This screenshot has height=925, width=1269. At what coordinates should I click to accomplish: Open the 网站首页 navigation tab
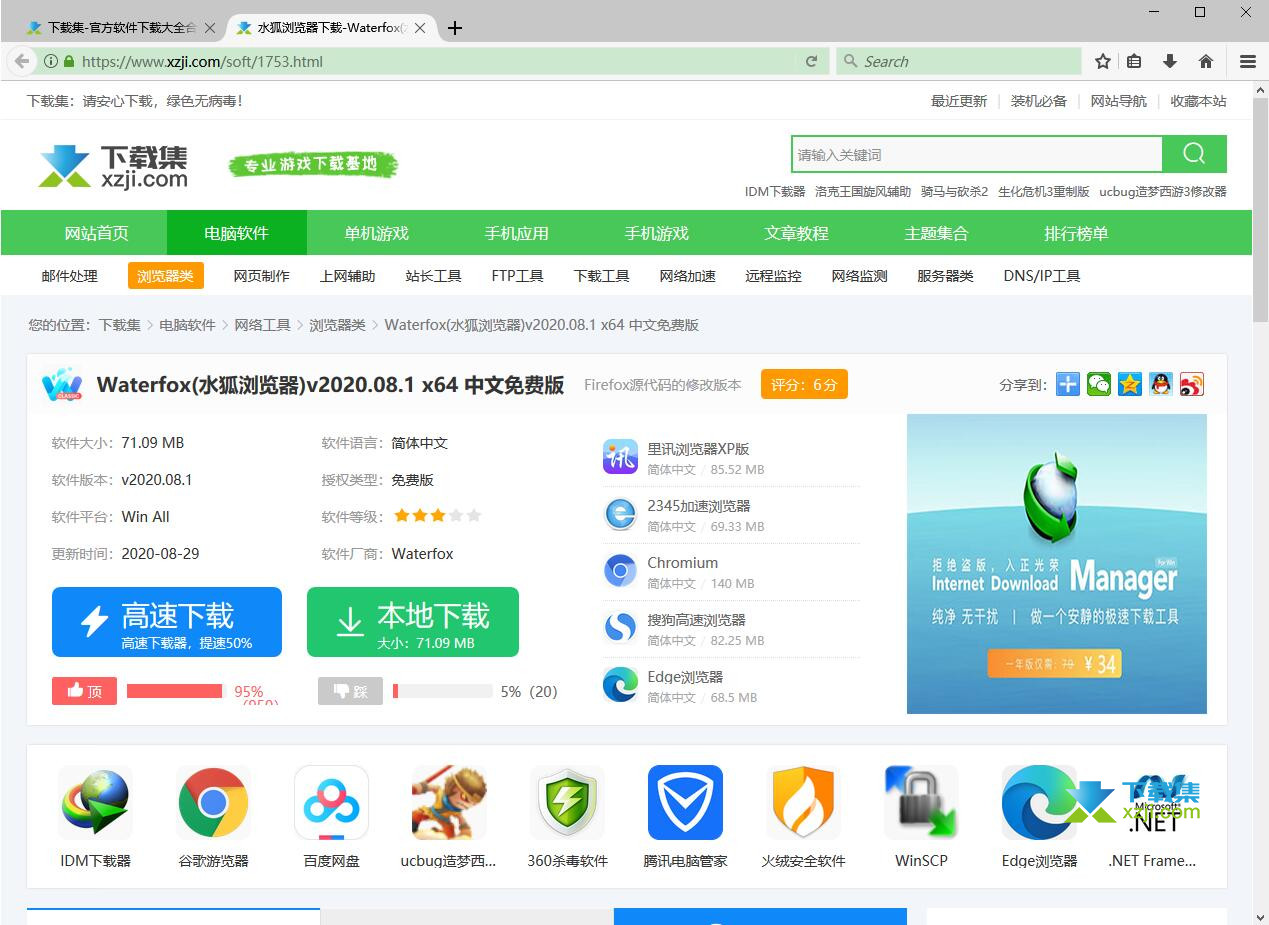coord(97,233)
